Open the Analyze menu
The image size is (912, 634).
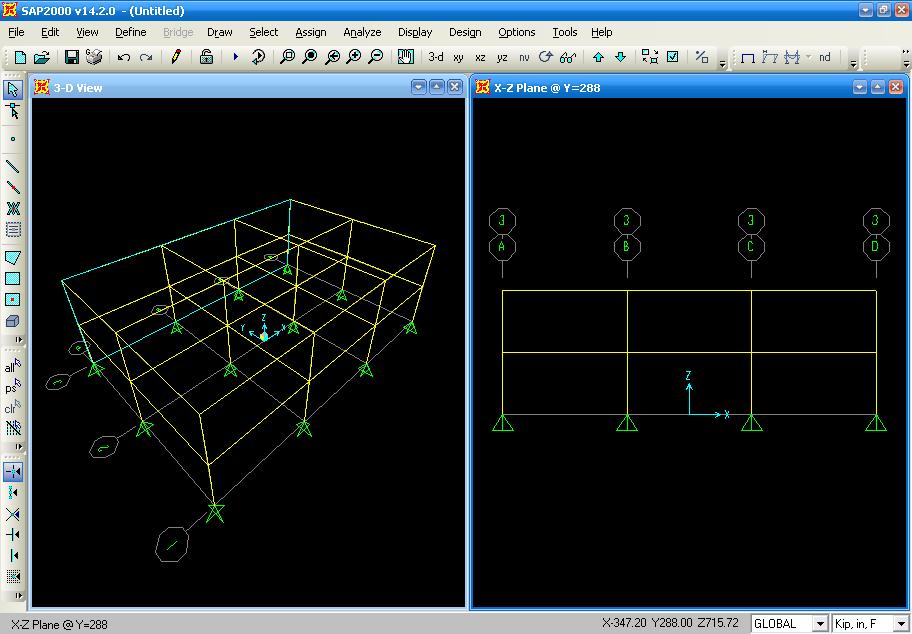362,32
